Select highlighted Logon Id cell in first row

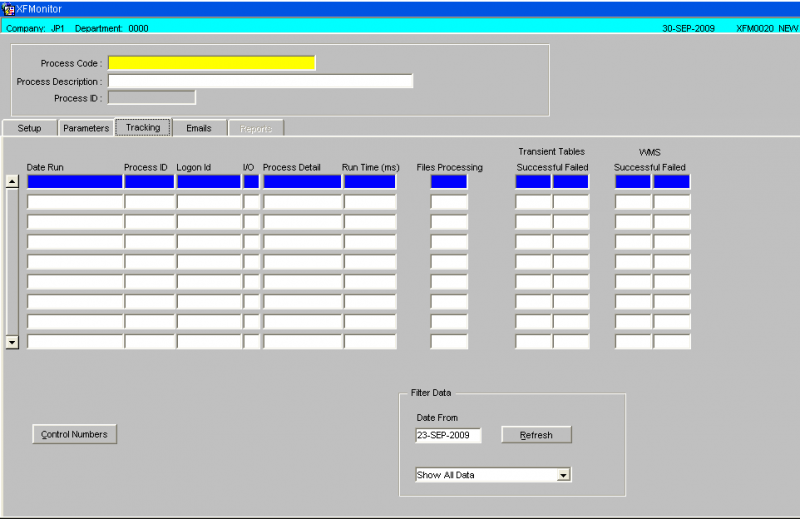209,182
